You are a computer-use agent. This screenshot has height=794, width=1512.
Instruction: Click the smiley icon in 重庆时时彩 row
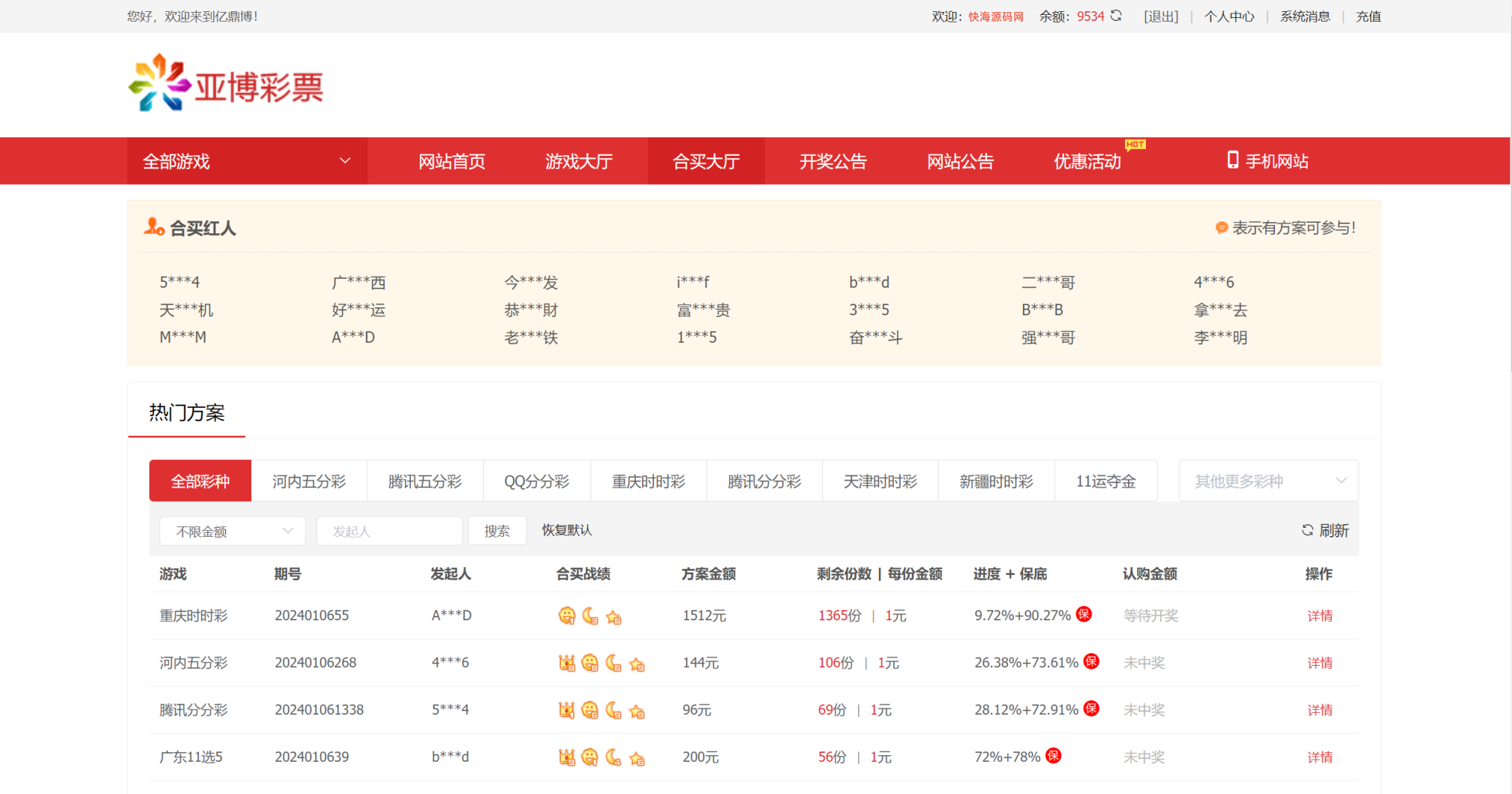click(567, 616)
